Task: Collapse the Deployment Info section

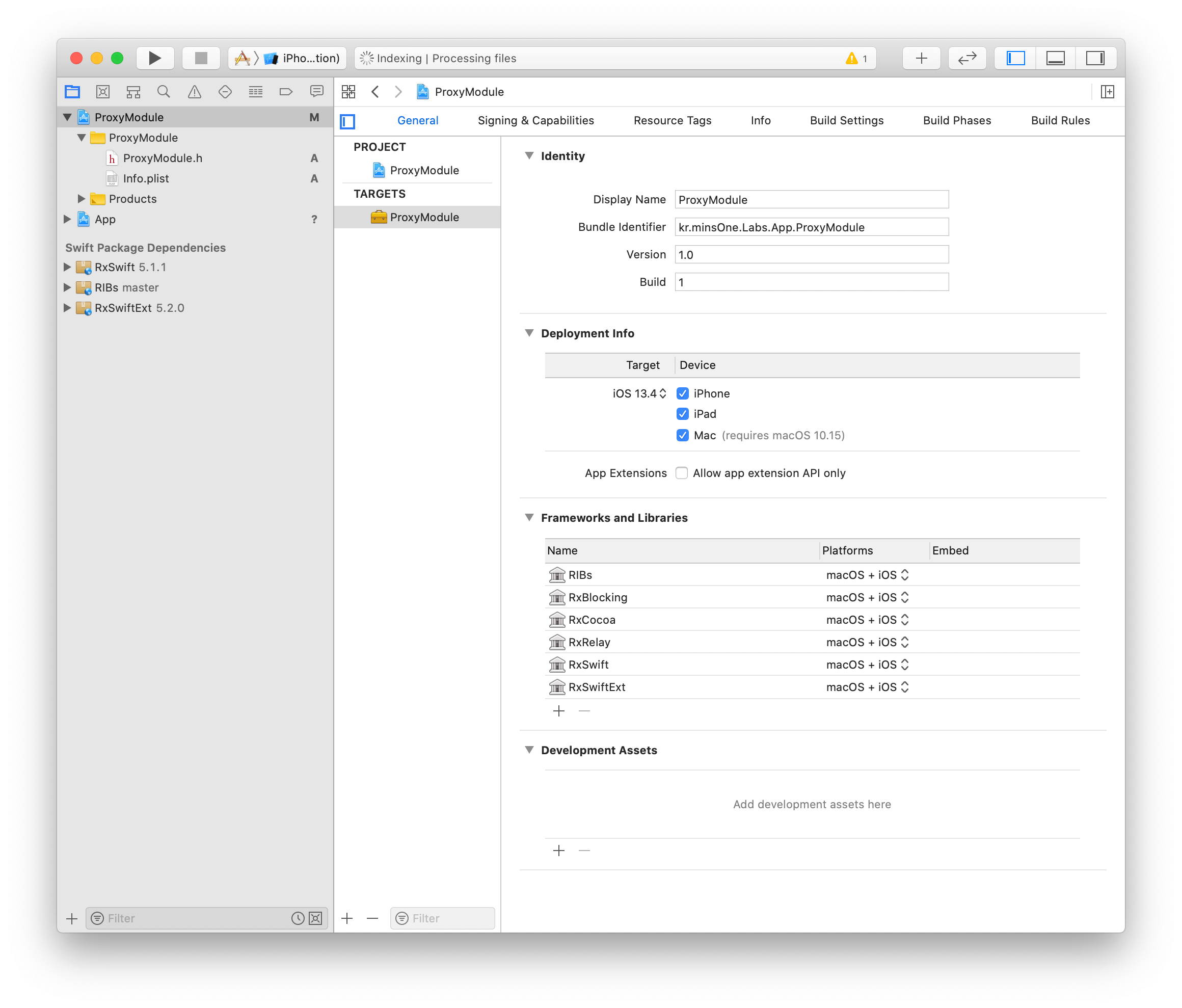Action: 529,333
